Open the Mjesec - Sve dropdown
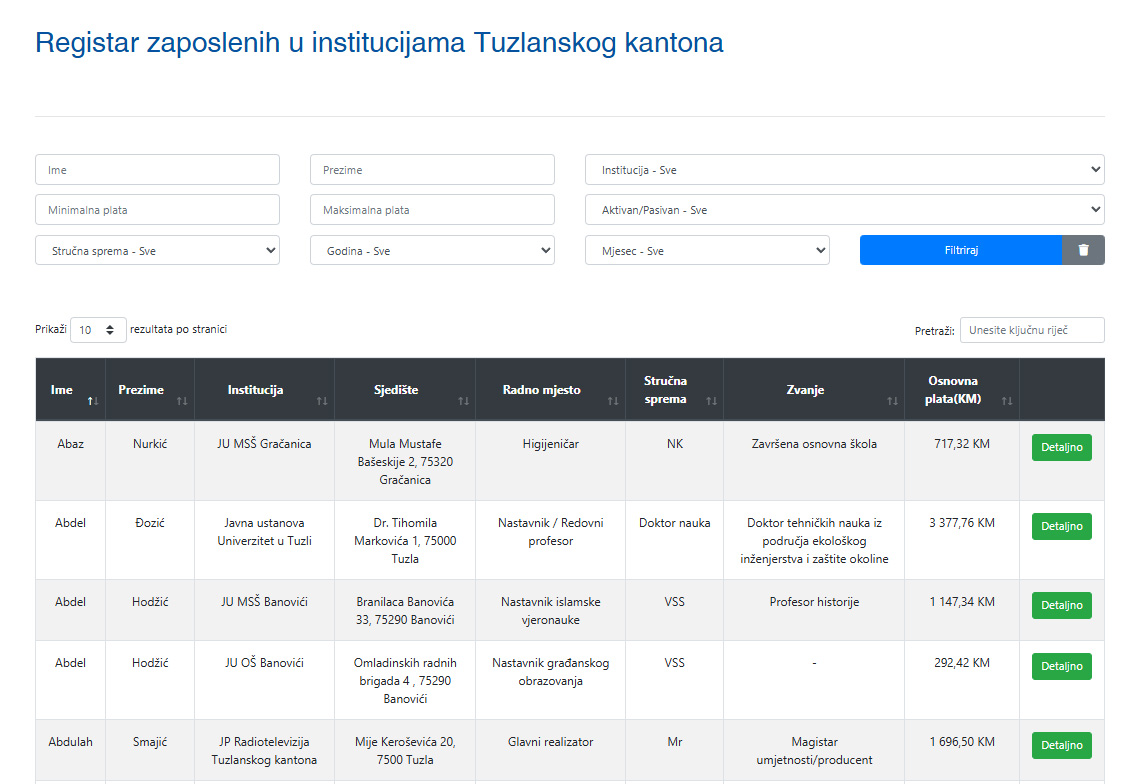The height and width of the screenshot is (784, 1128). tap(707, 250)
